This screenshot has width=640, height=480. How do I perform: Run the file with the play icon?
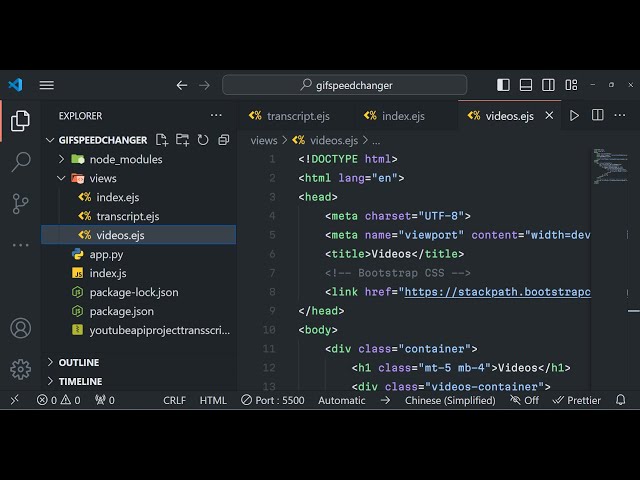click(x=574, y=116)
